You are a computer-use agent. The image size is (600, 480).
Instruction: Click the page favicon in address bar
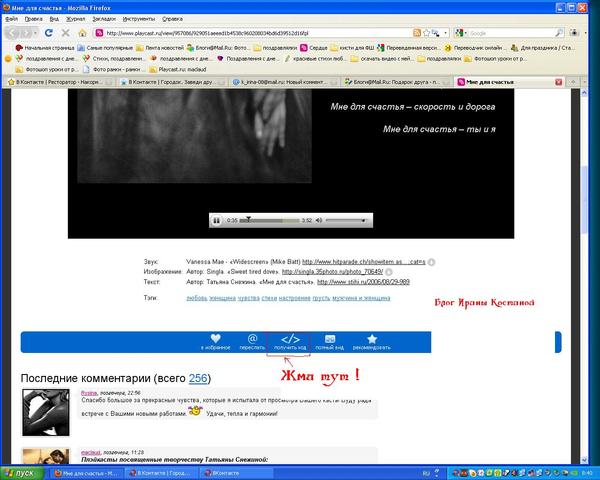tap(99, 33)
